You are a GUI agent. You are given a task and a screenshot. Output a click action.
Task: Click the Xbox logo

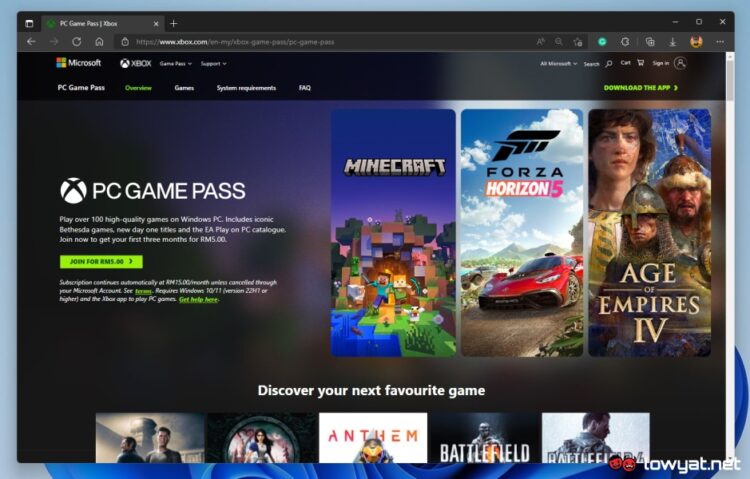[135, 63]
